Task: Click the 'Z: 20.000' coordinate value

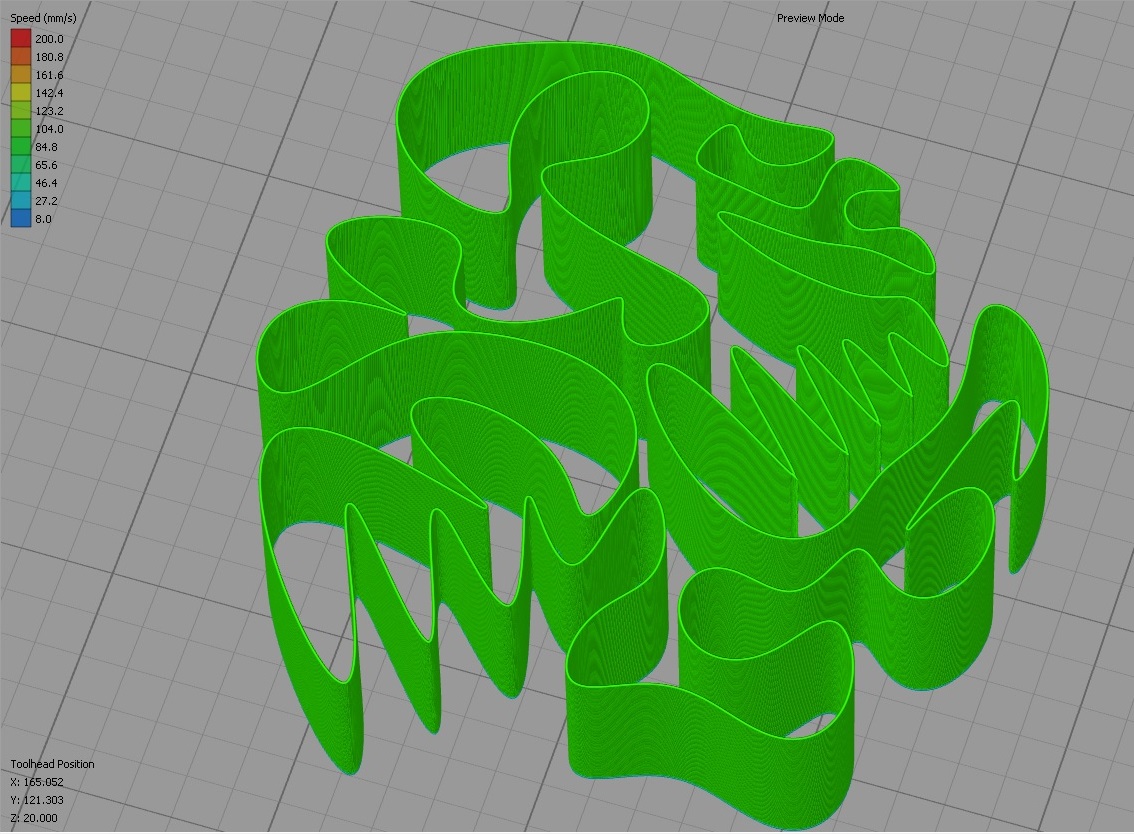Action: coord(34,818)
